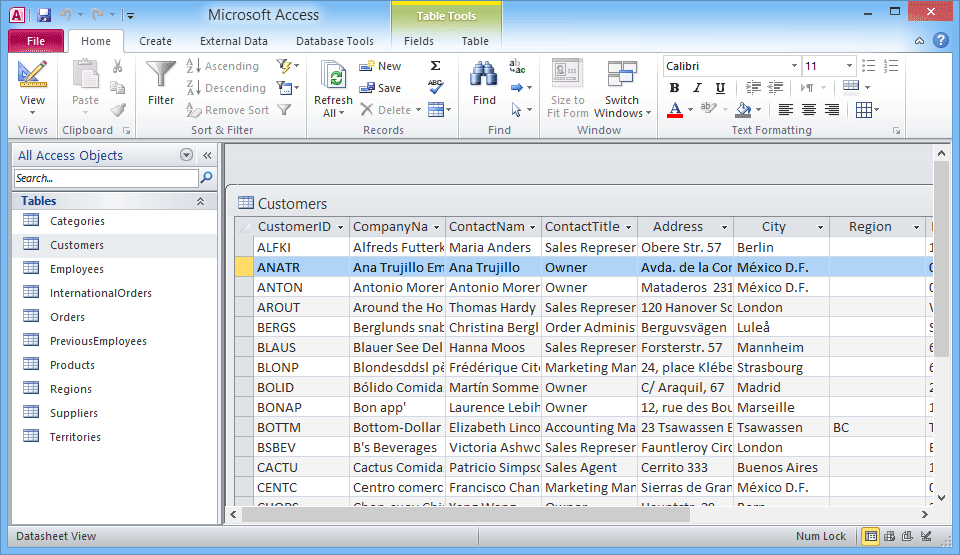Click the horizontal scrollbar in datasheet
The height and width of the screenshot is (555, 960).
466,515
